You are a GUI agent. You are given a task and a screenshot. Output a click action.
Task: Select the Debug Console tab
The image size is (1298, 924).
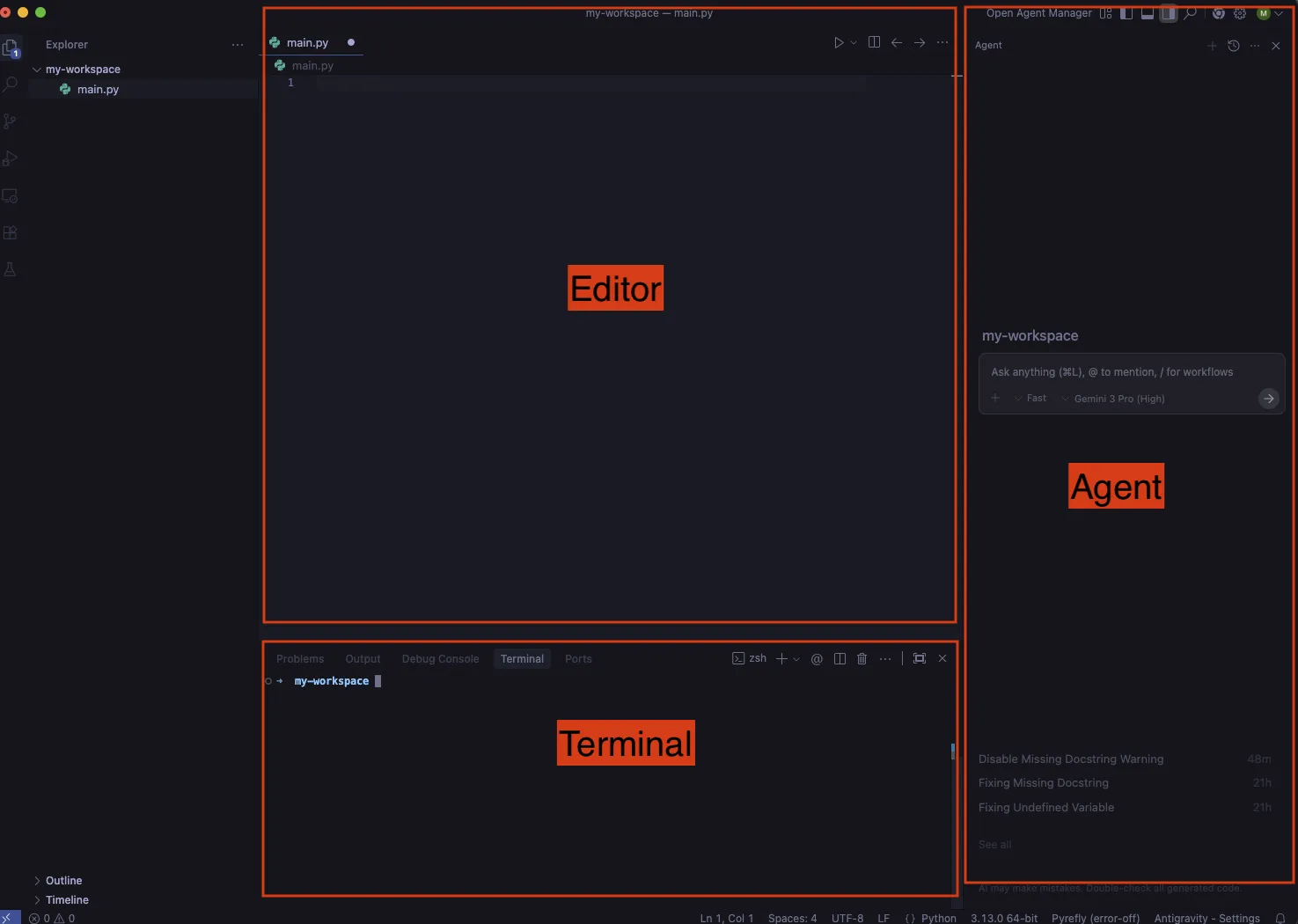coord(440,658)
